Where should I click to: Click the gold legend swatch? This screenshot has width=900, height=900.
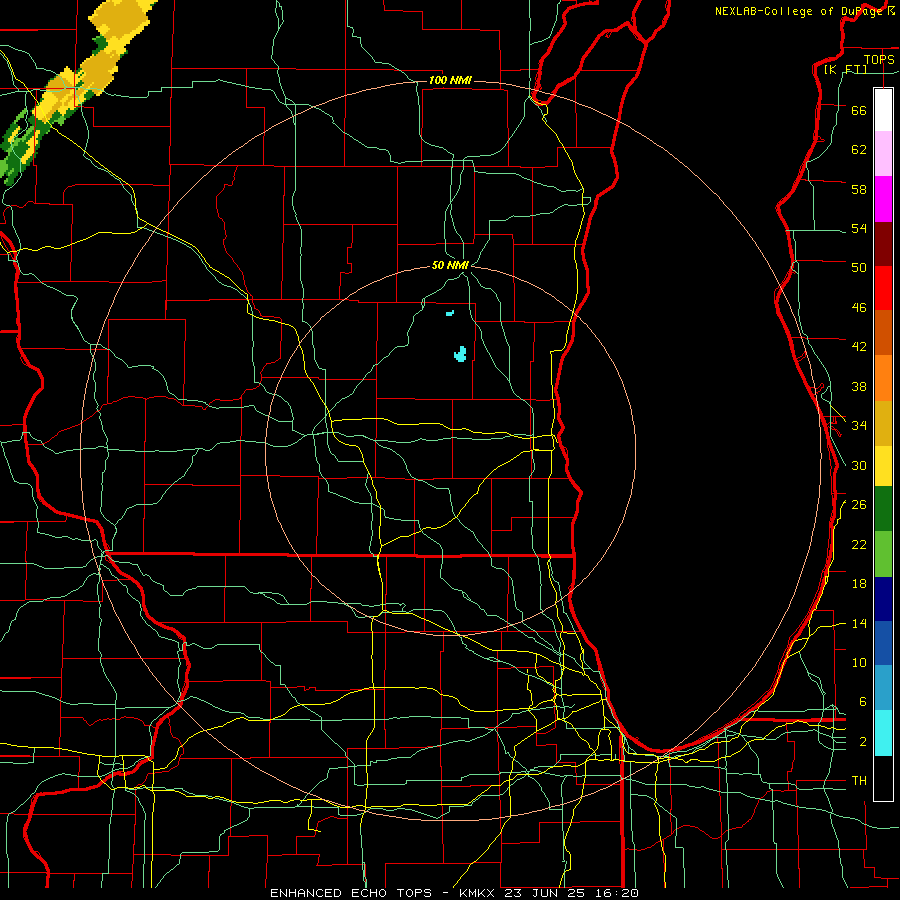[x=883, y=423]
